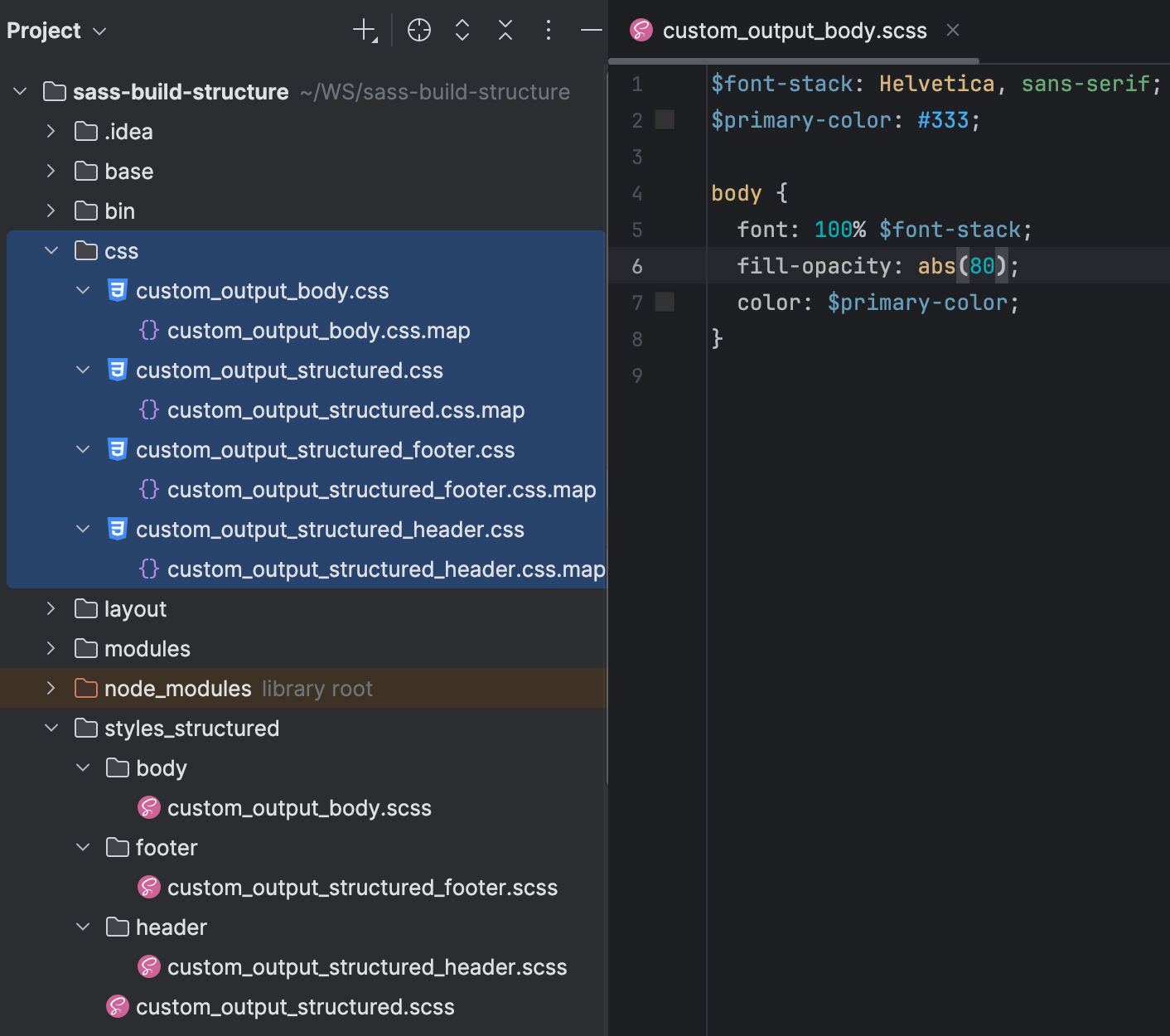This screenshot has width=1170, height=1036.
Task: Select the custom_output_body.scss editor tab
Action: click(794, 30)
